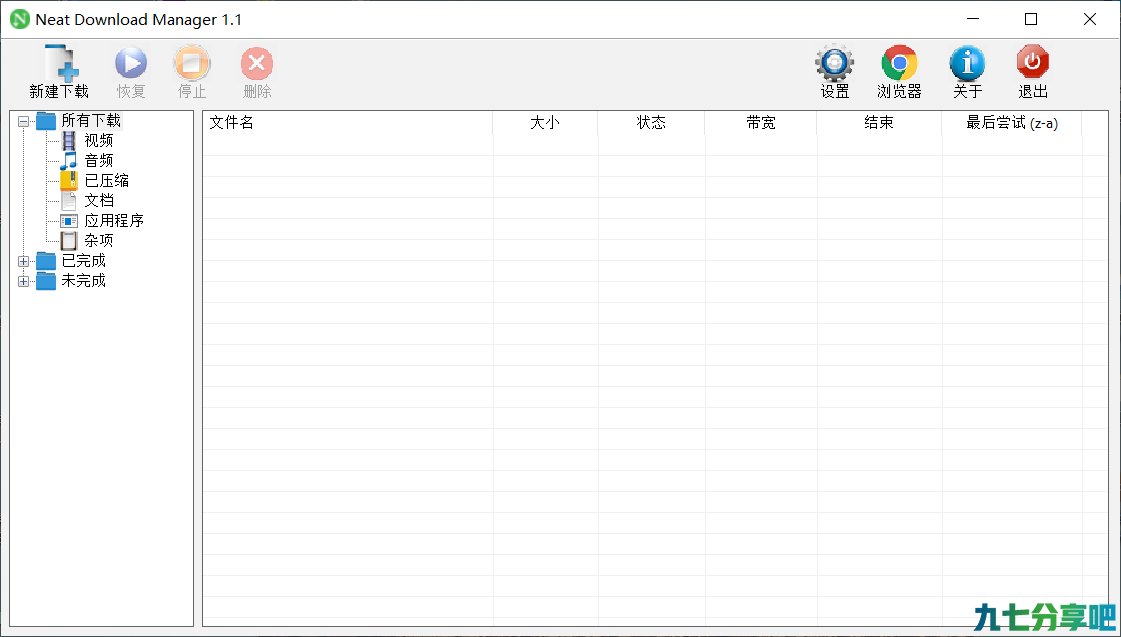This screenshot has height=637, width=1121.
Task: Click the 恢复 resume toolbar button
Action: click(x=131, y=71)
